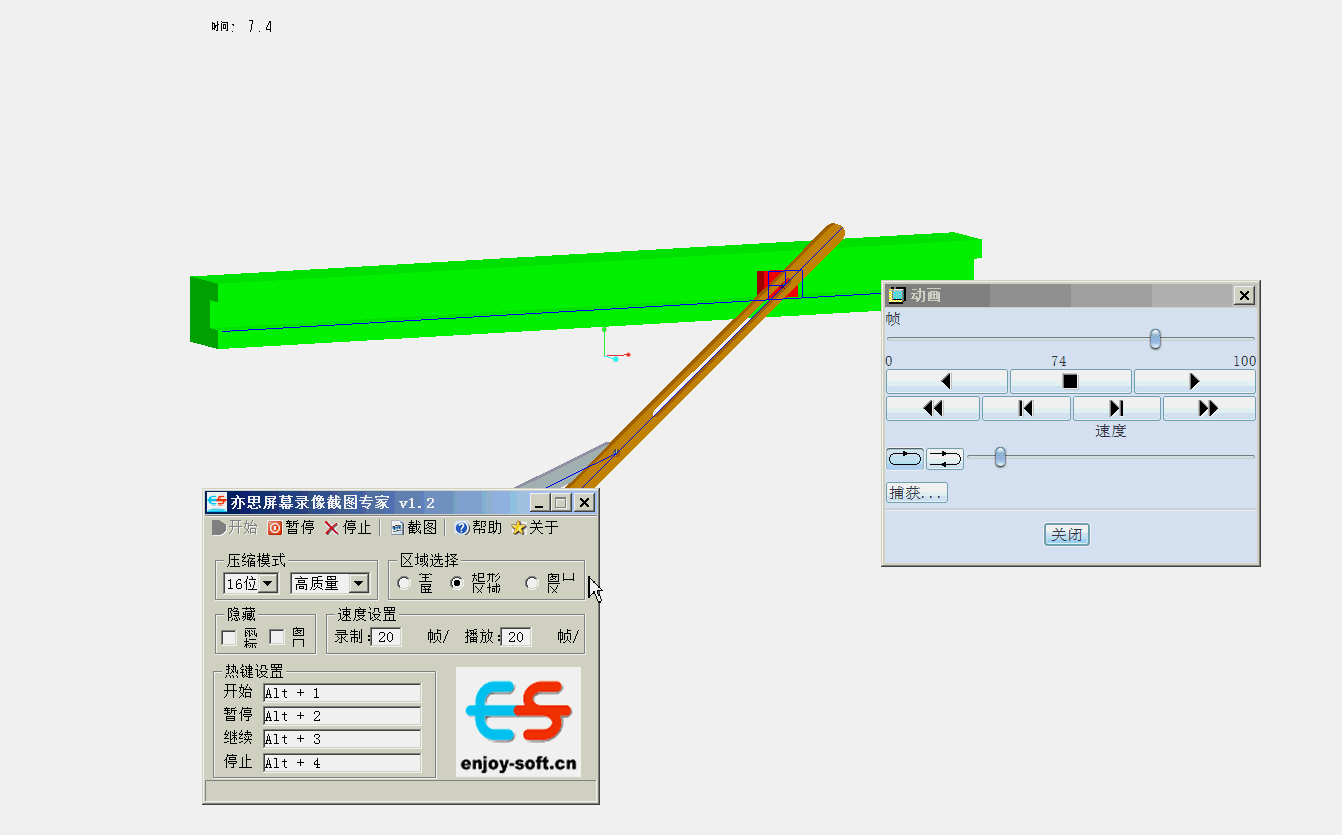This screenshot has width=1342, height=835.
Task: Open the 16位 color depth dropdown
Action: coord(268,583)
